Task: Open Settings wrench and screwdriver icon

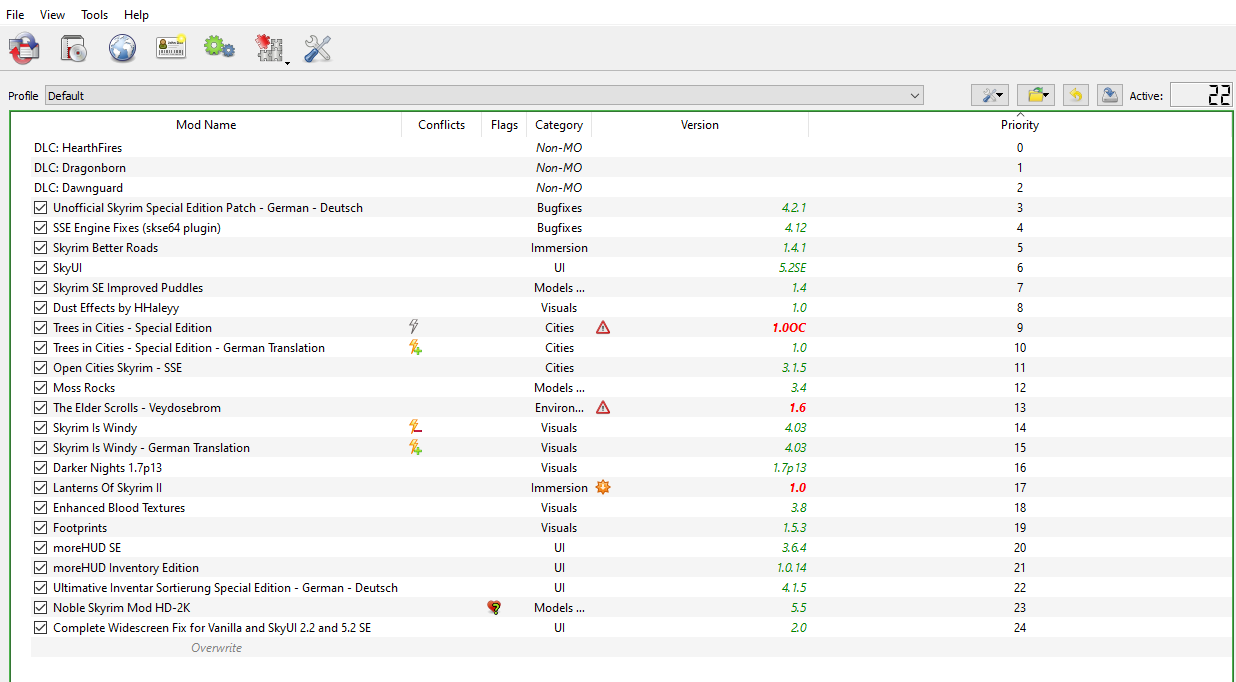Action: tap(317, 48)
